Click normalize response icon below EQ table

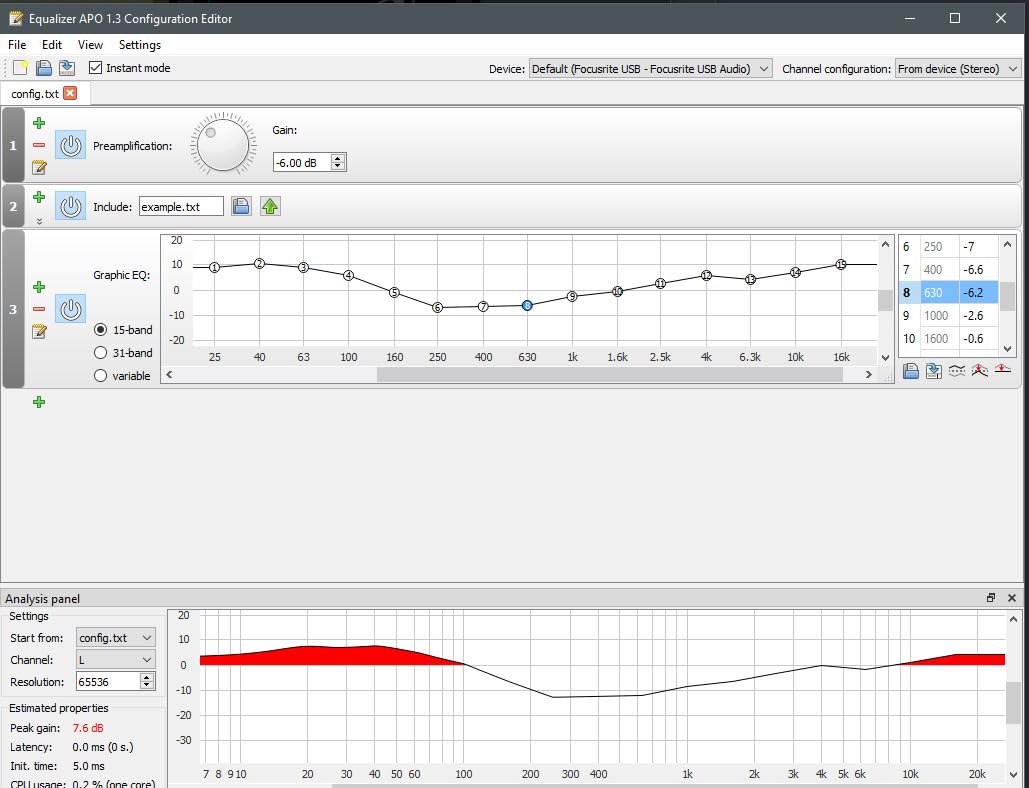click(980, 371)
